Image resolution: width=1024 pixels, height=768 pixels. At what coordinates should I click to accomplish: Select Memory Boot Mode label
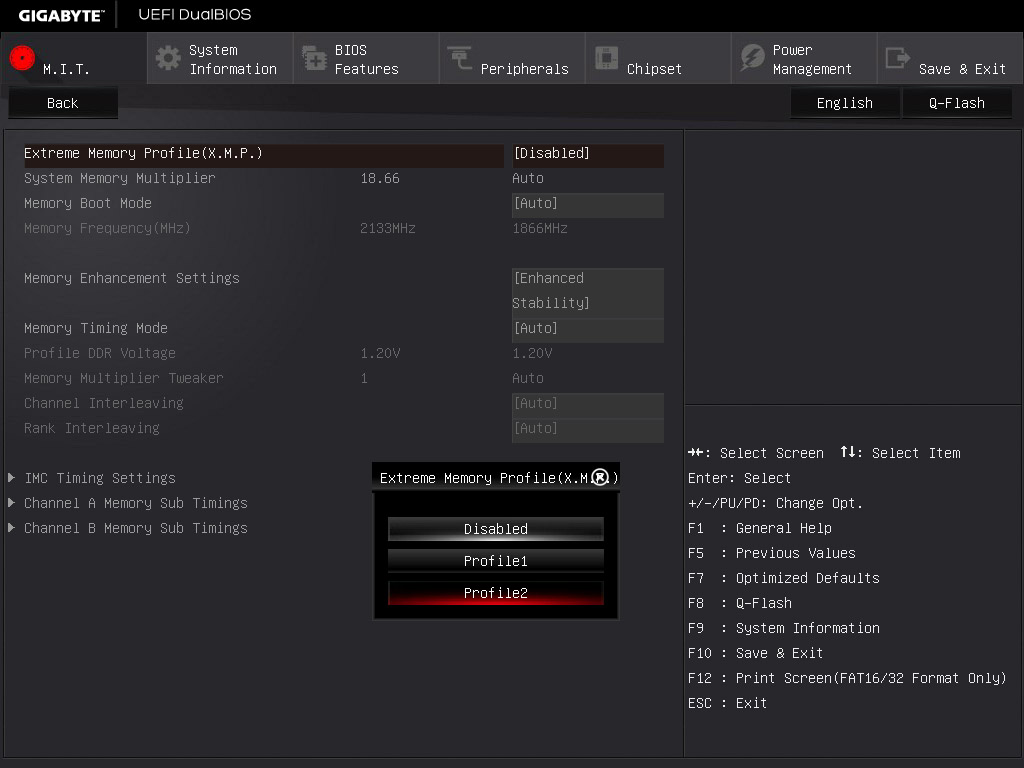pos(88,203)
